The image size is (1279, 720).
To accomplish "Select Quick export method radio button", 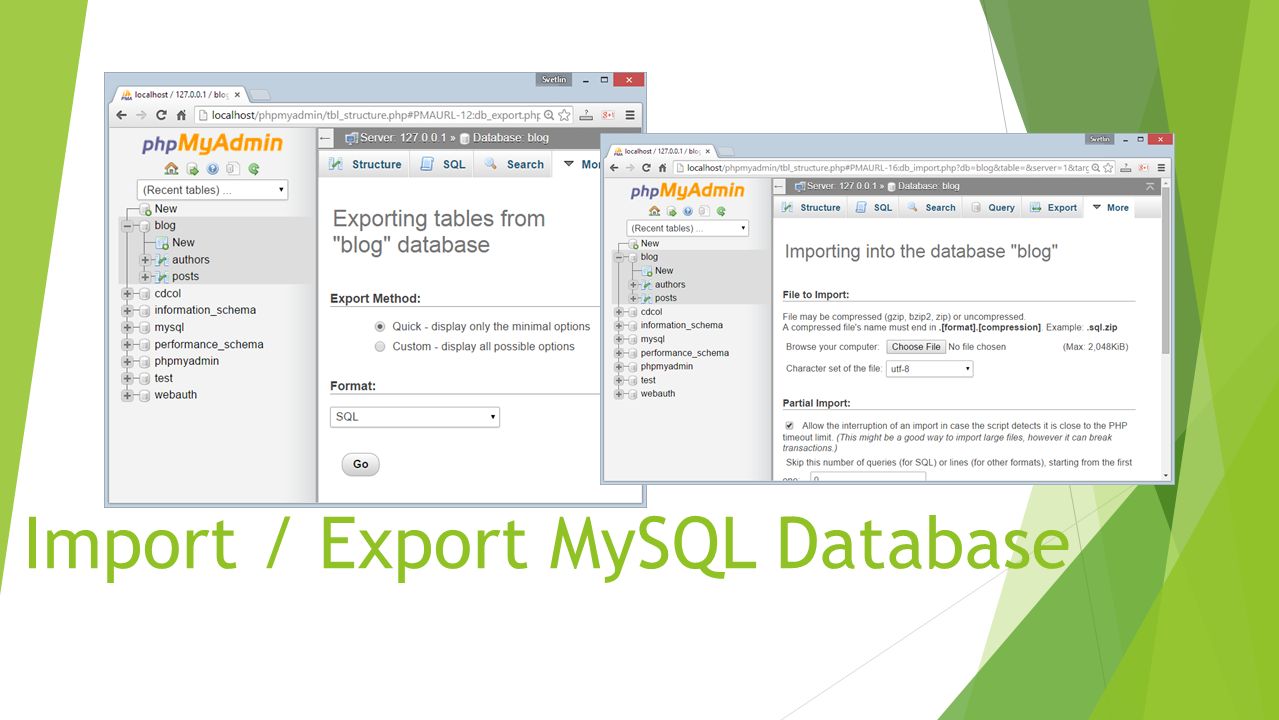I will pos(380,326).
